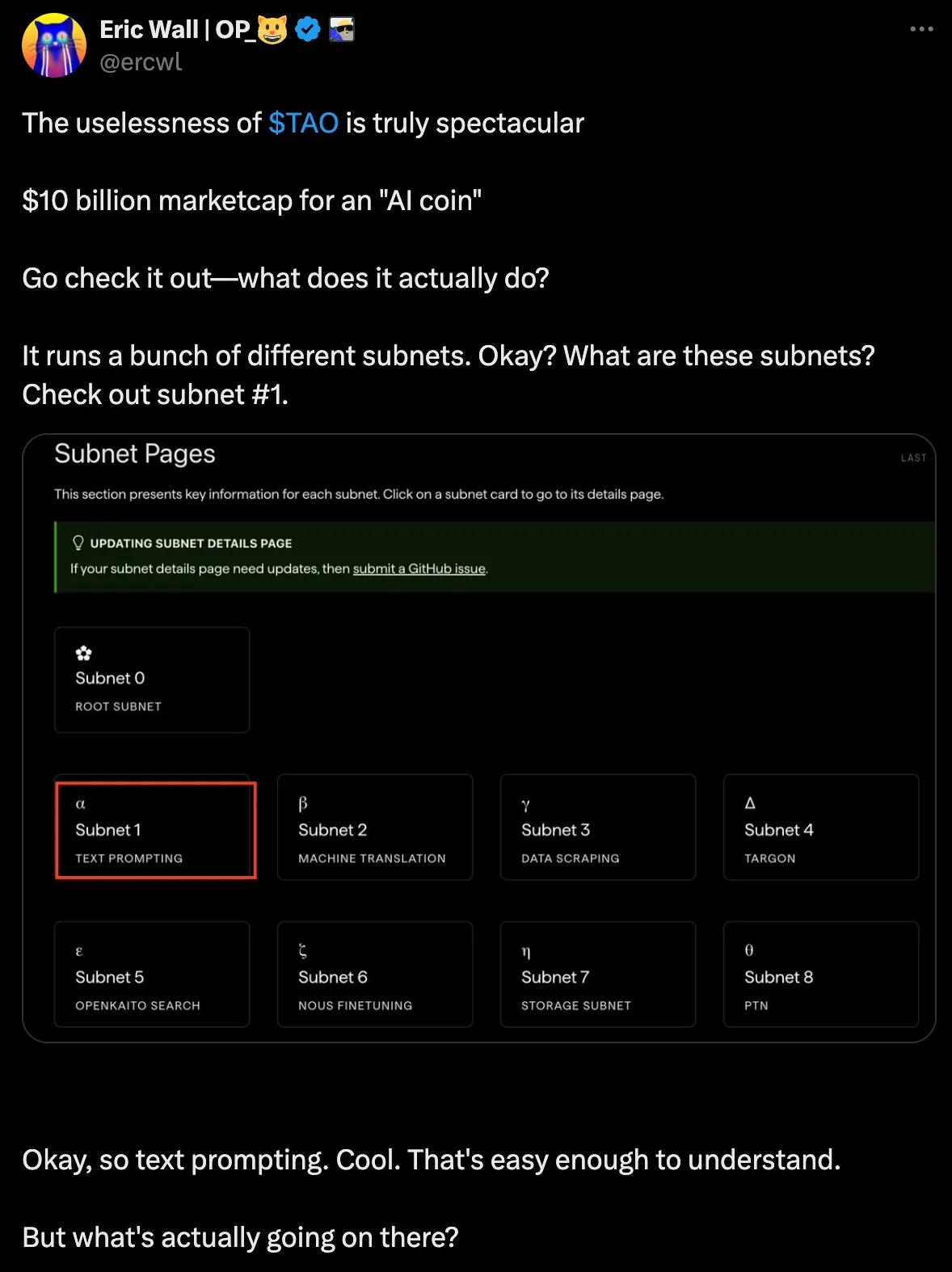The height and width of the screenshot is (1272, 952).
Task: Click the affiliate badge beside verified checkmark
Action: pos(342,30)
